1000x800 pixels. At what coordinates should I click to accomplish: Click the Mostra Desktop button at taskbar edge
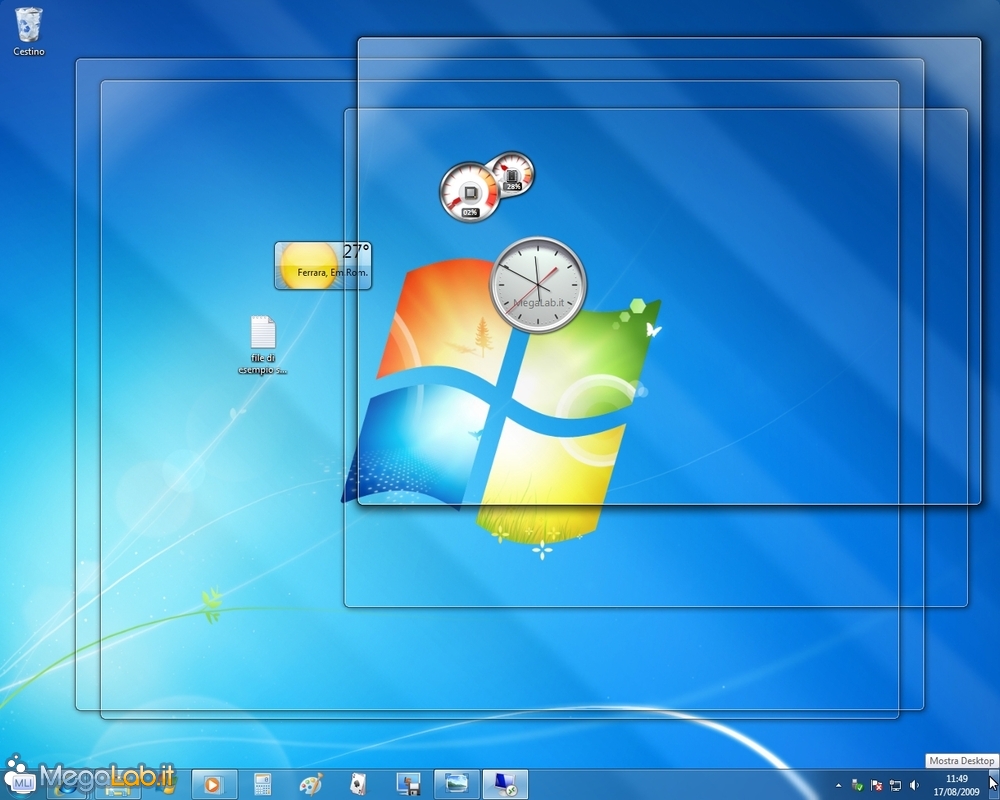[994, 785]
